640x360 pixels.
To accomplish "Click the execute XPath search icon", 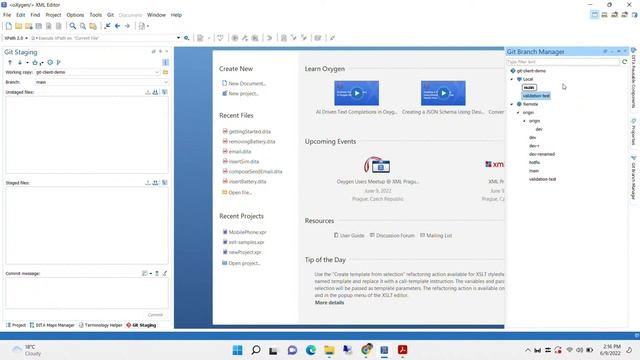I will [x=187, y=38].
